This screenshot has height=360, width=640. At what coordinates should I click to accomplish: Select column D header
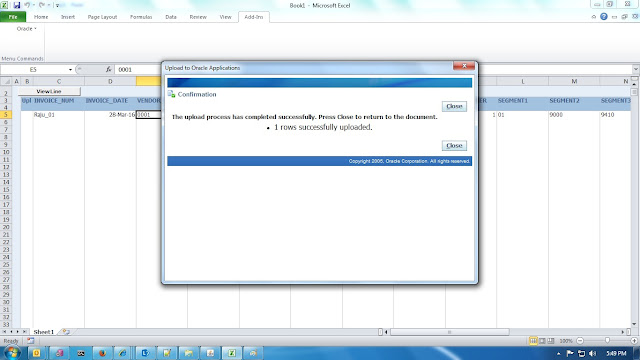click(x=110, y=81)
